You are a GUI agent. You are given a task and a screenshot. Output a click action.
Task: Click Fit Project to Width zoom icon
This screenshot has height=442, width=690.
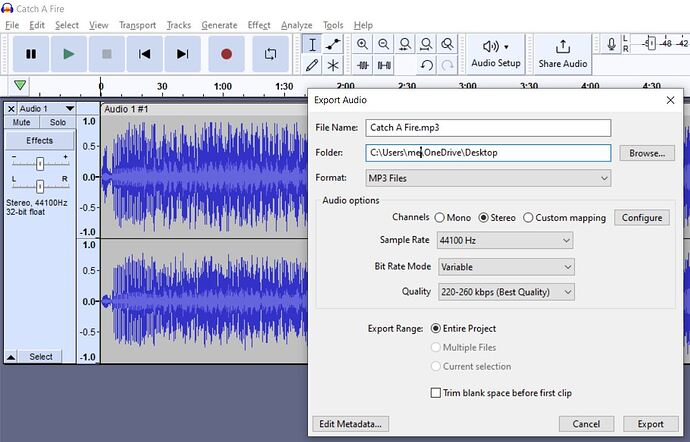[x=426, y=44]
